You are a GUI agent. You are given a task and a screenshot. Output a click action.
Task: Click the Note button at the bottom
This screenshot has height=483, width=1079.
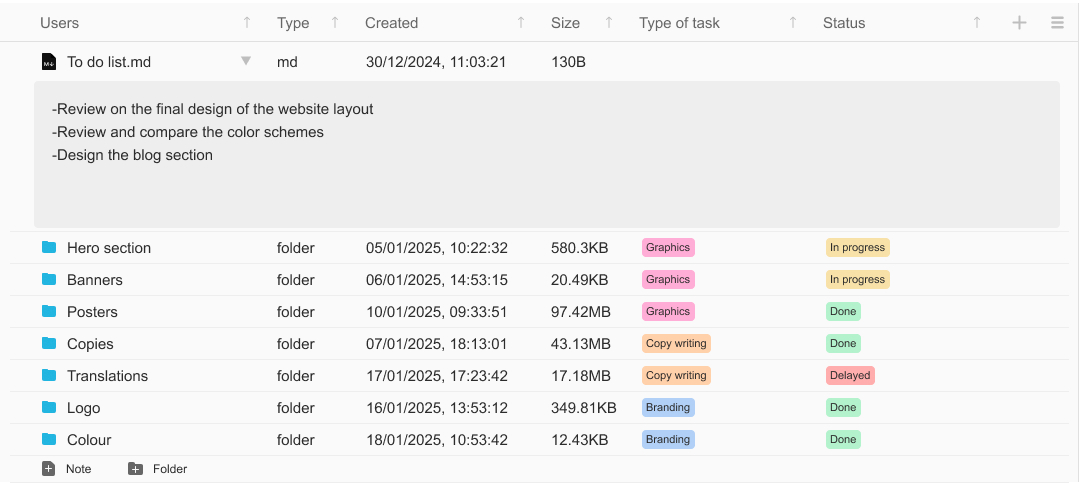tap(67, 469)
